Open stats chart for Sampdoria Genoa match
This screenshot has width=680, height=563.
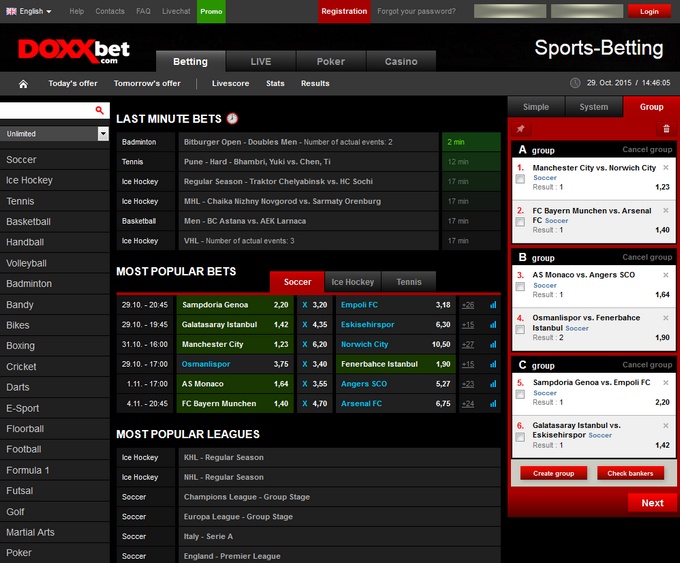click(x=493, y=305)
